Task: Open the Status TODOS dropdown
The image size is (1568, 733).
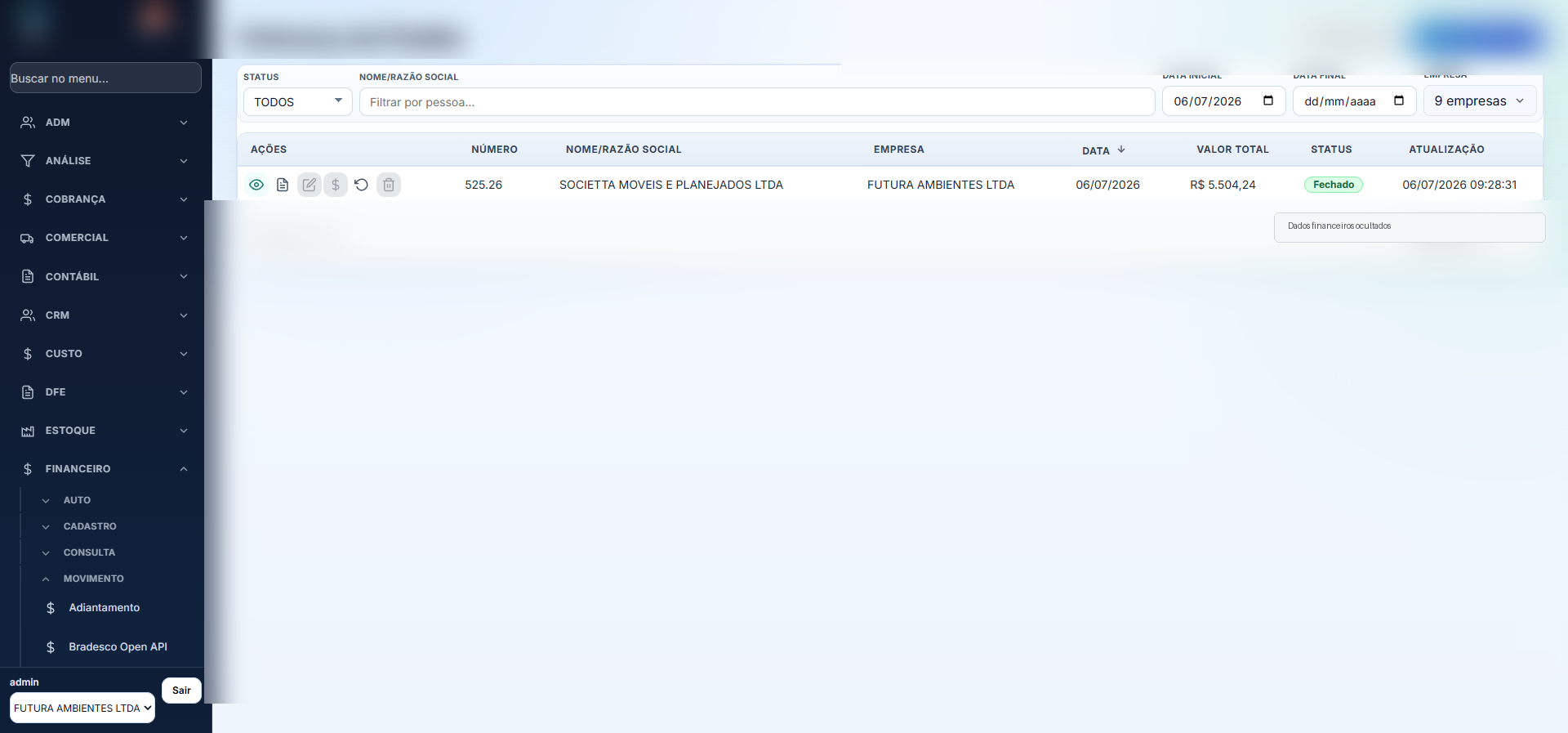Action: click(298, 101)
